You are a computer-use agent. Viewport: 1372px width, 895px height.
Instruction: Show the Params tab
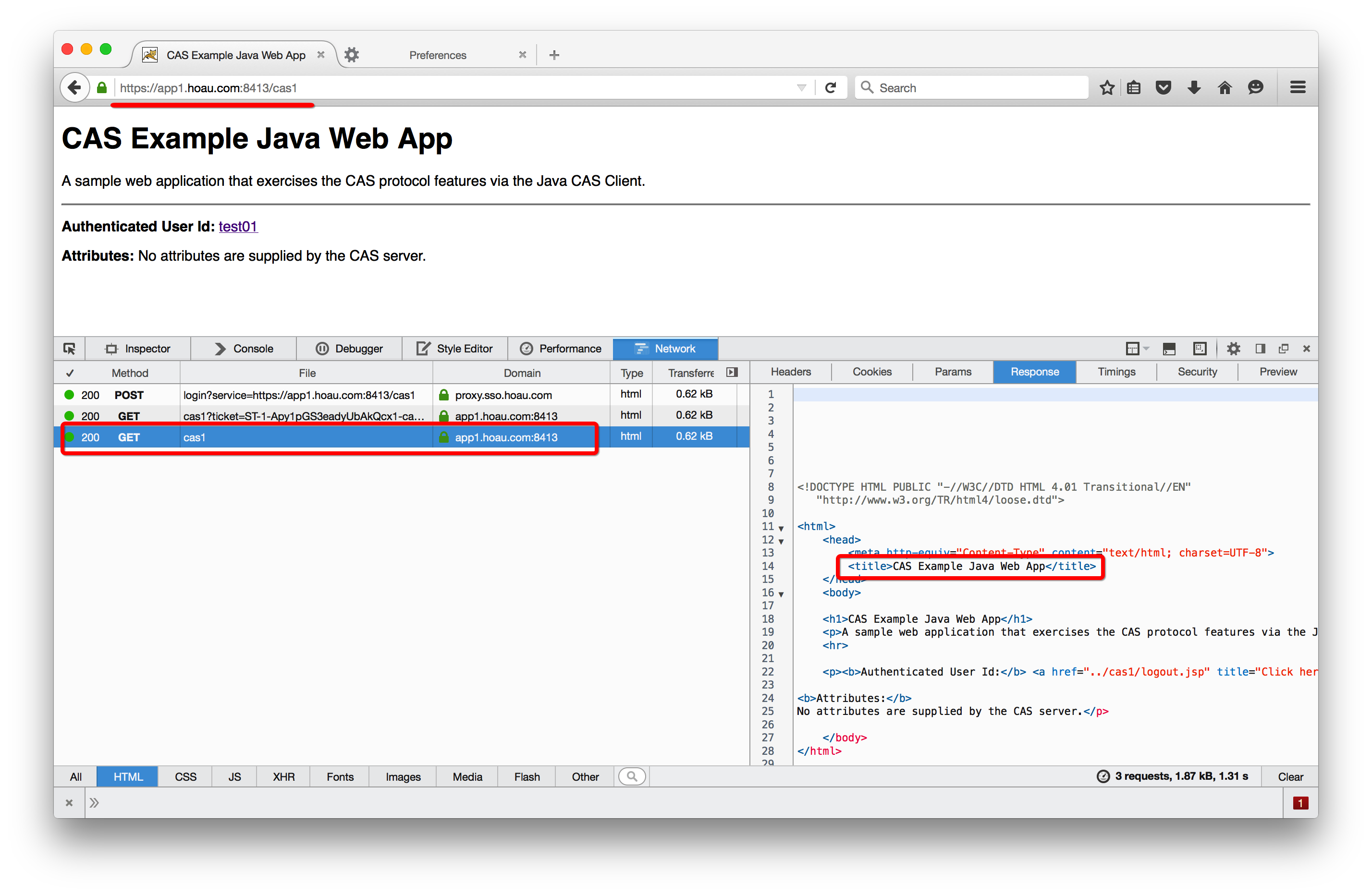click(953, 372)
